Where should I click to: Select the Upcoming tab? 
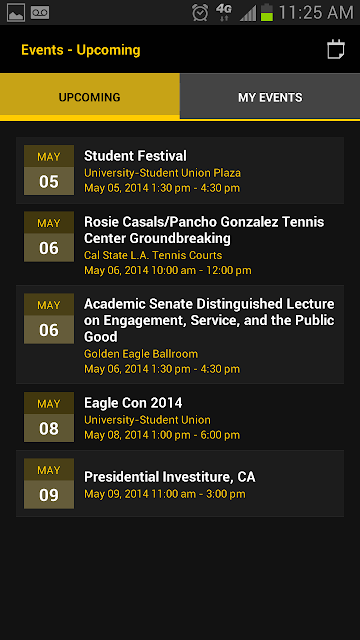pos(89,97)
